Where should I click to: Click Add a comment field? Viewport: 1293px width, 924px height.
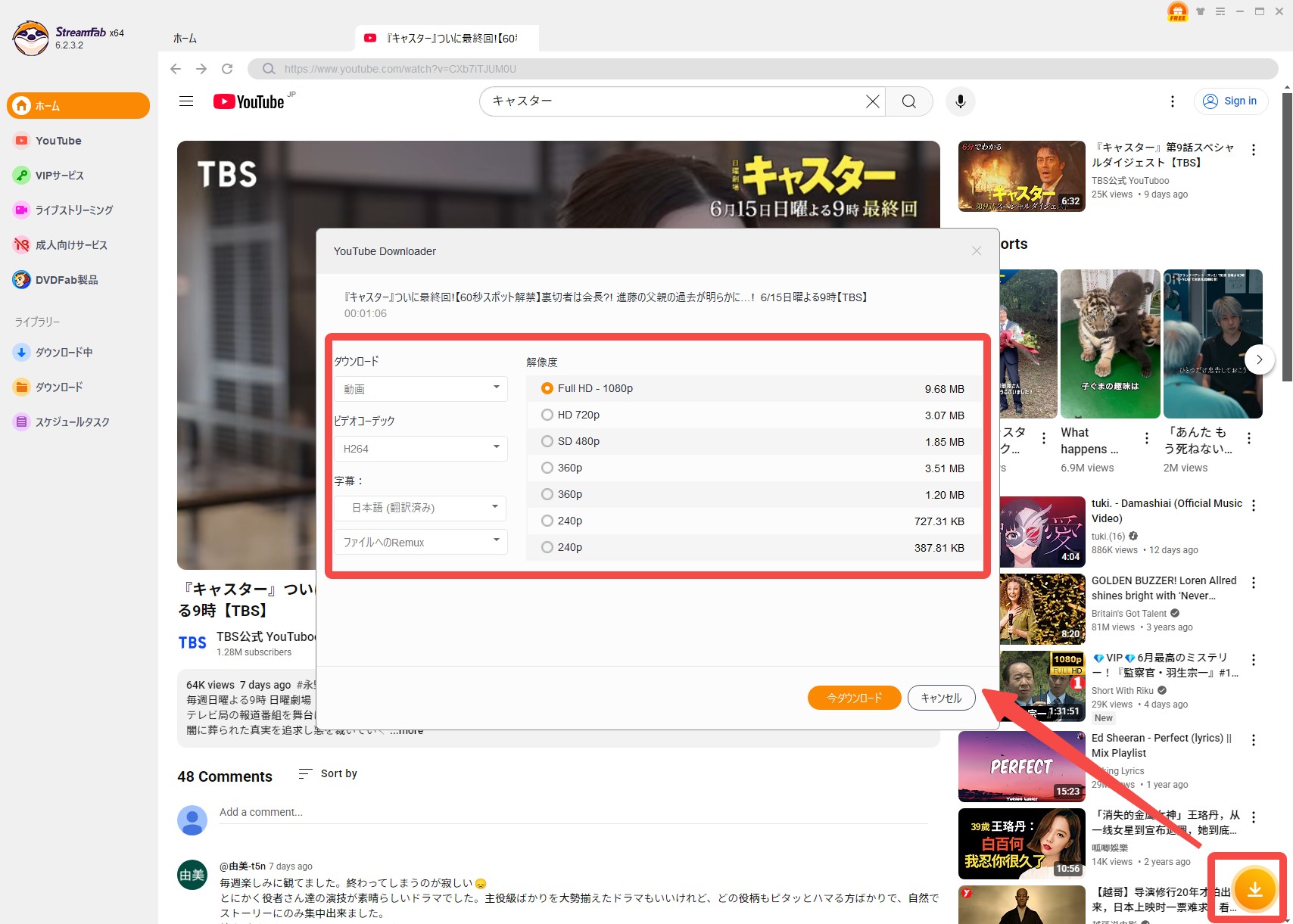574,813
